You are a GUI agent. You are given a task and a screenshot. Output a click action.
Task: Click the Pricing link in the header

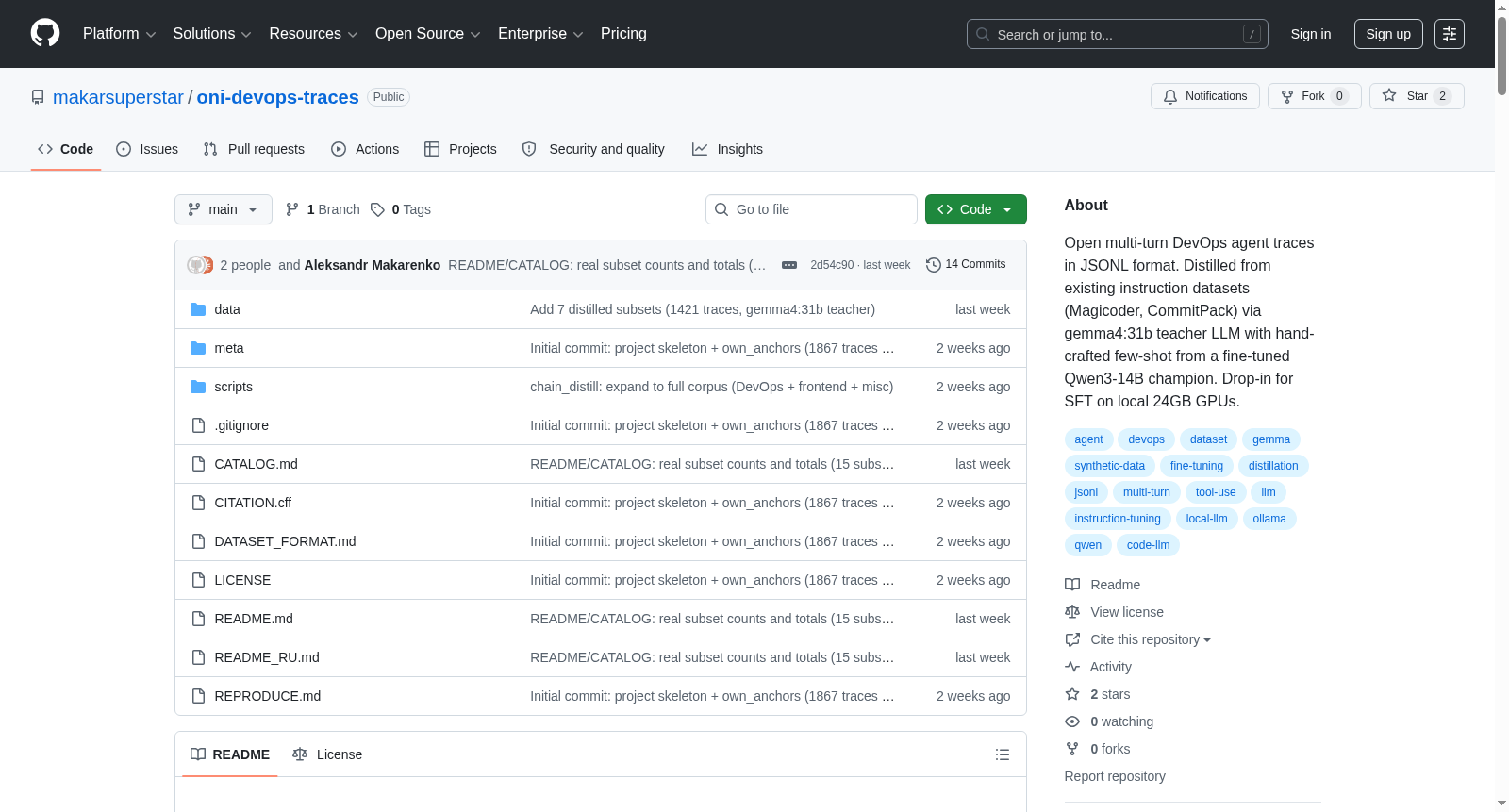(x=623, y=34)
